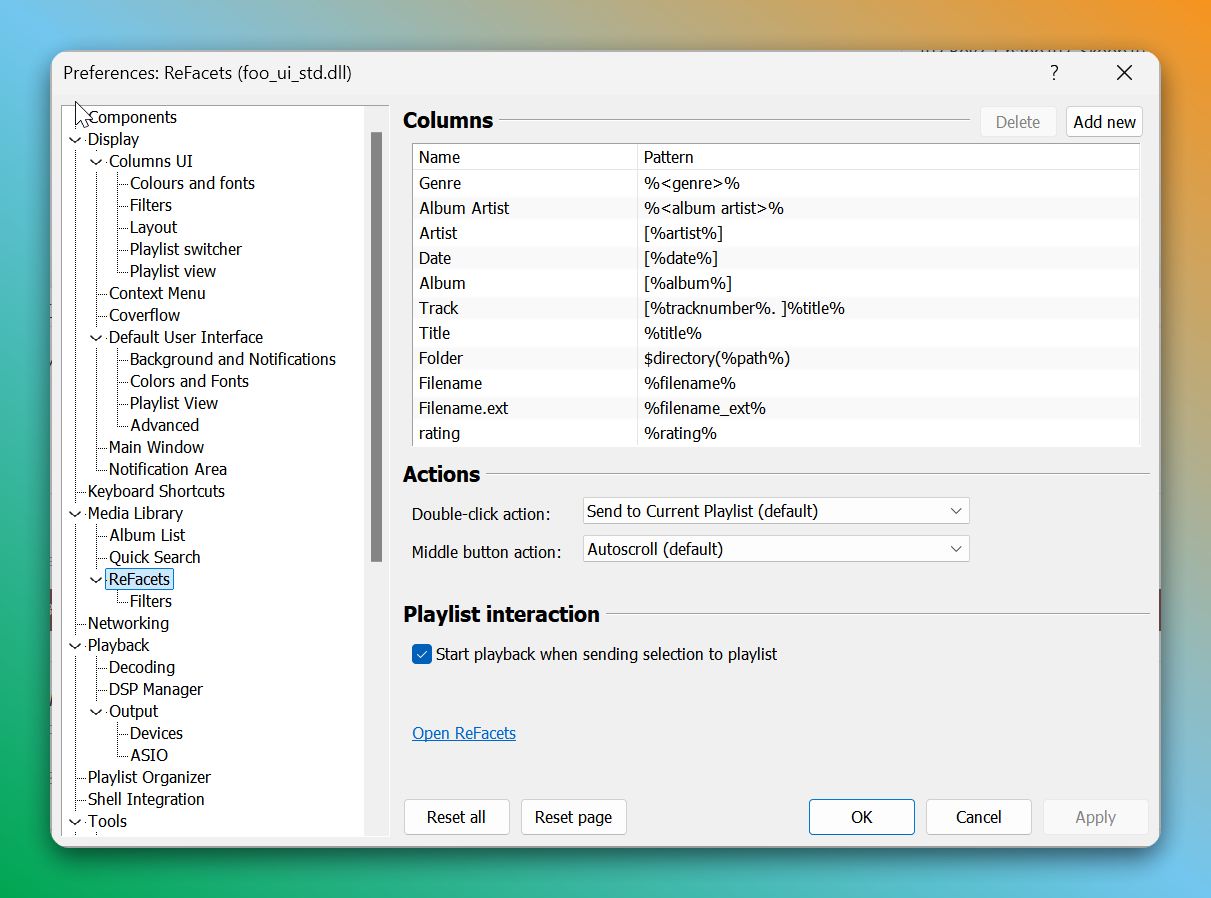Open the Middle button action dropdown
This screenshot has width=1211, height=898.
click(775, 549)
